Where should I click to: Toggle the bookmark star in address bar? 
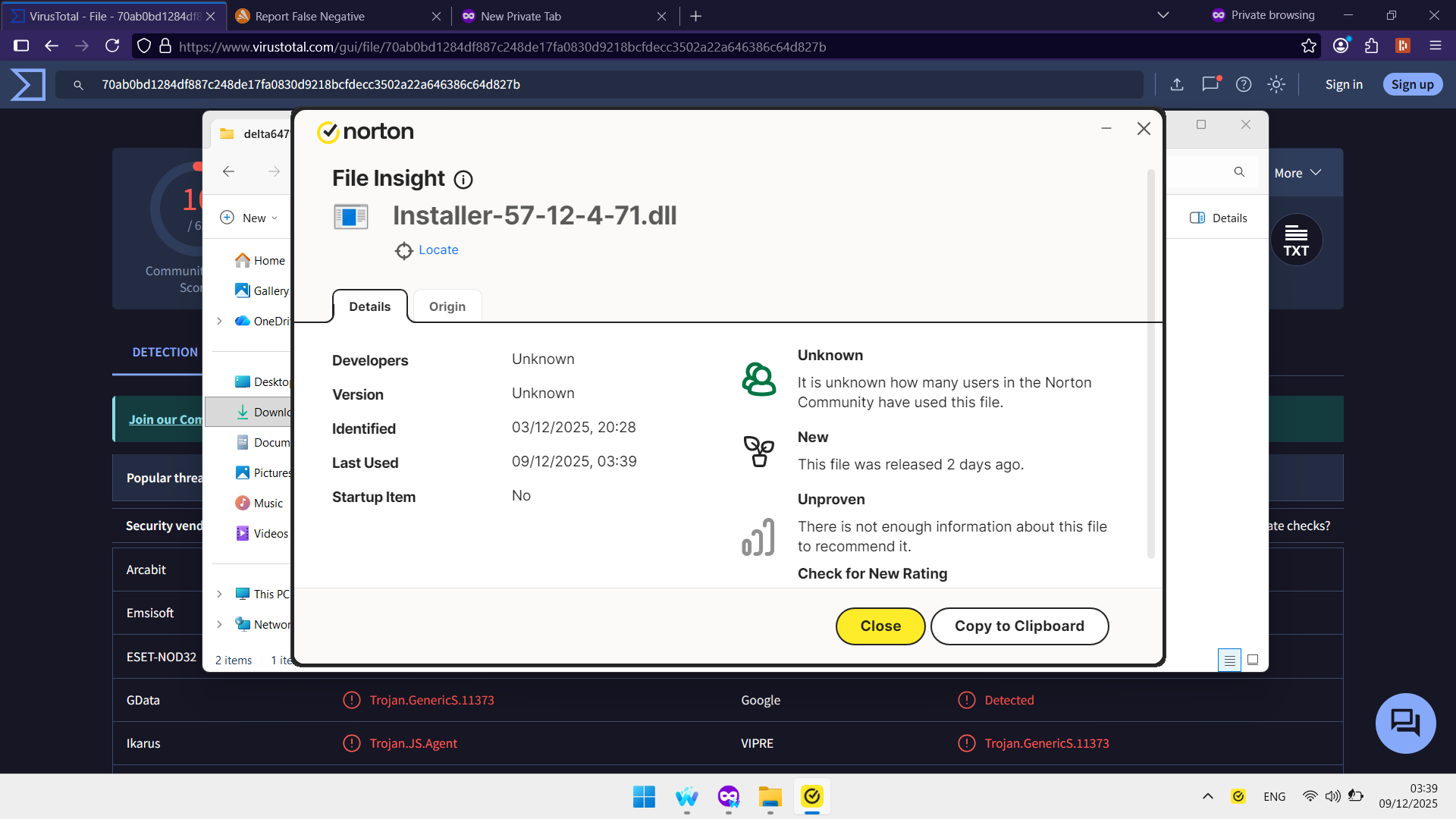[1310, 46]
